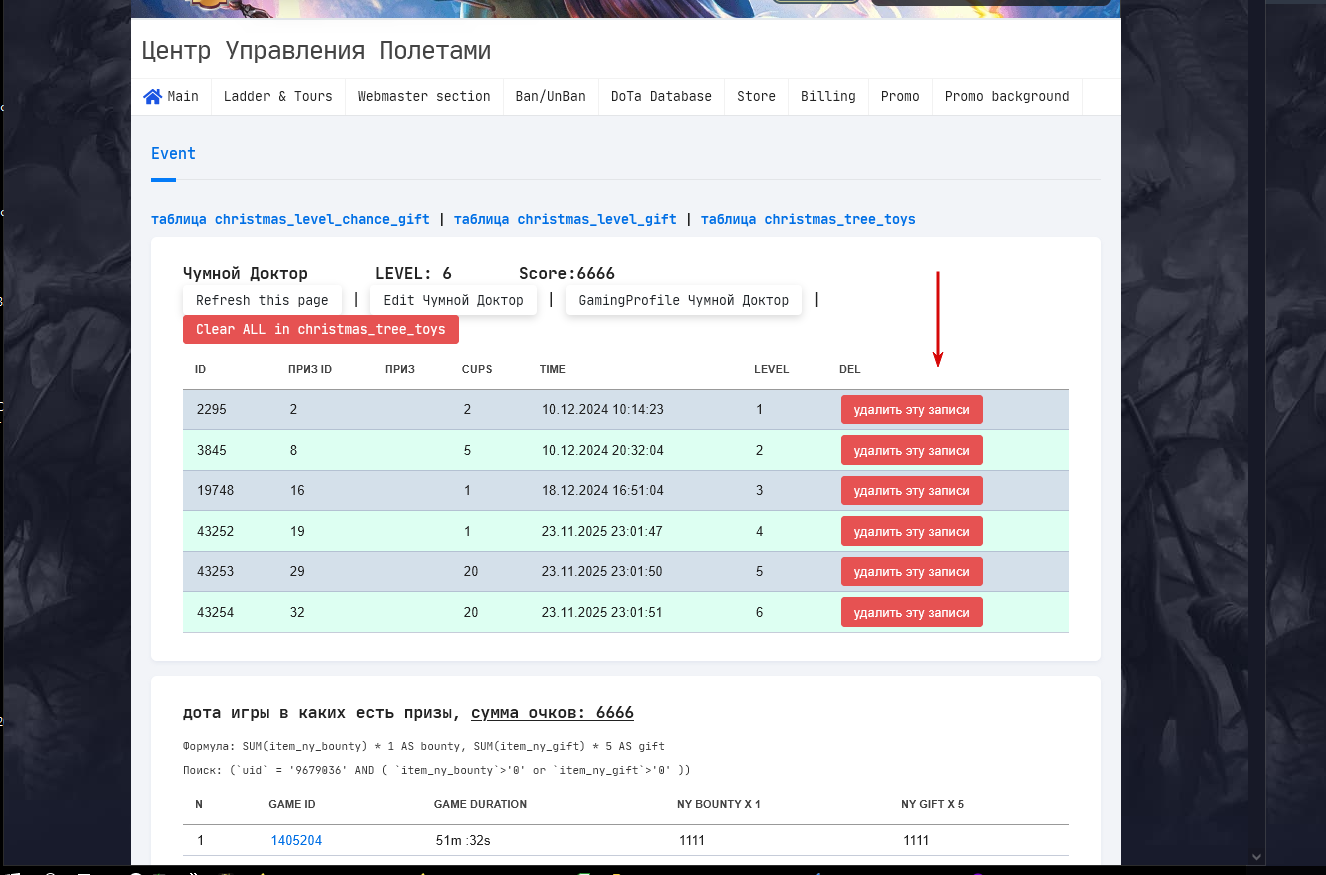This screenshot has width=1326, height=875.
Task: Click the LEVEL column header
Action: click(x=772, y=370)
